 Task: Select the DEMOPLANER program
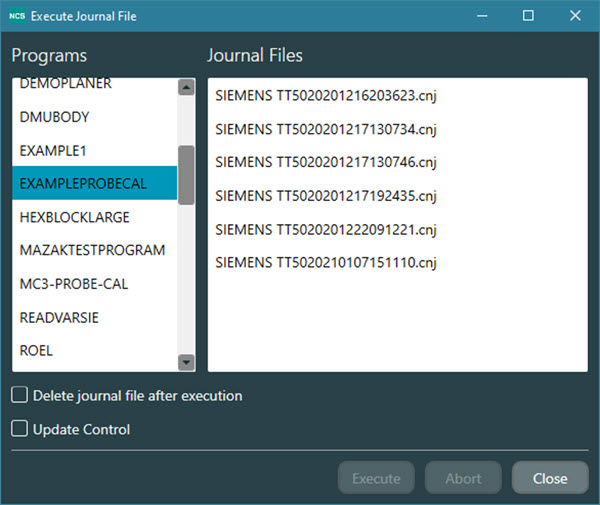coord(66,84)
